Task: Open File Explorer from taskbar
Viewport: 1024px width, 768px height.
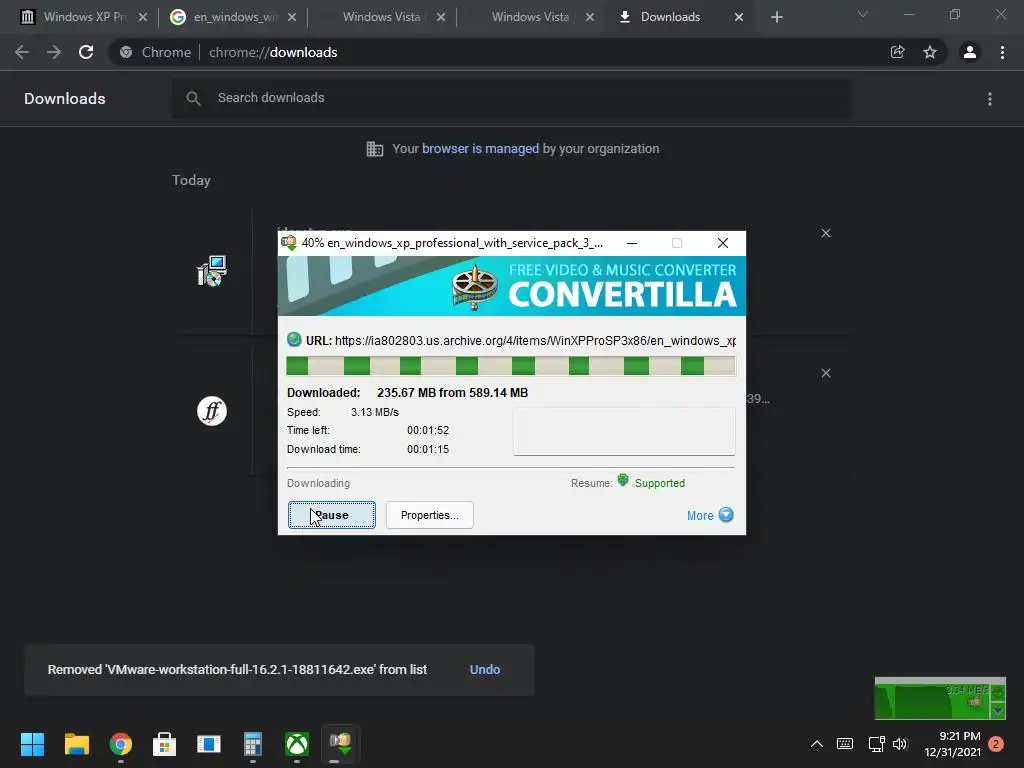Action: pos(76,744)
